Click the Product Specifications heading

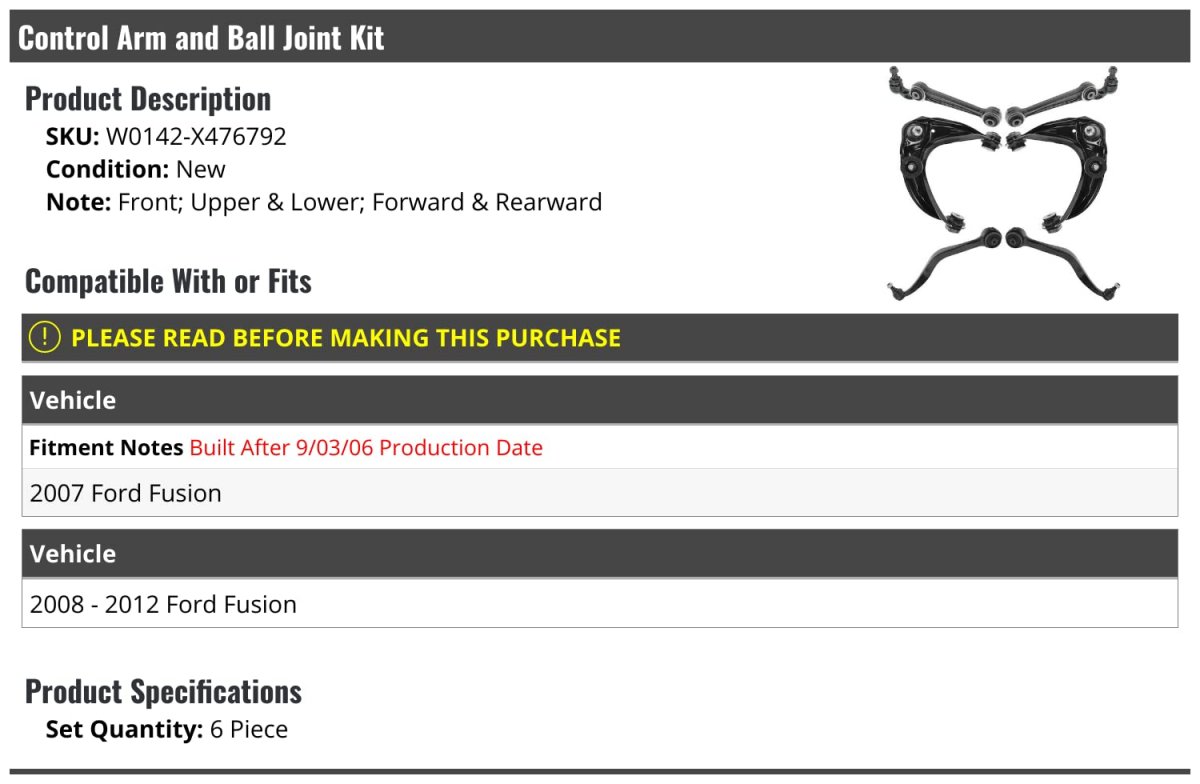[163, 691]
